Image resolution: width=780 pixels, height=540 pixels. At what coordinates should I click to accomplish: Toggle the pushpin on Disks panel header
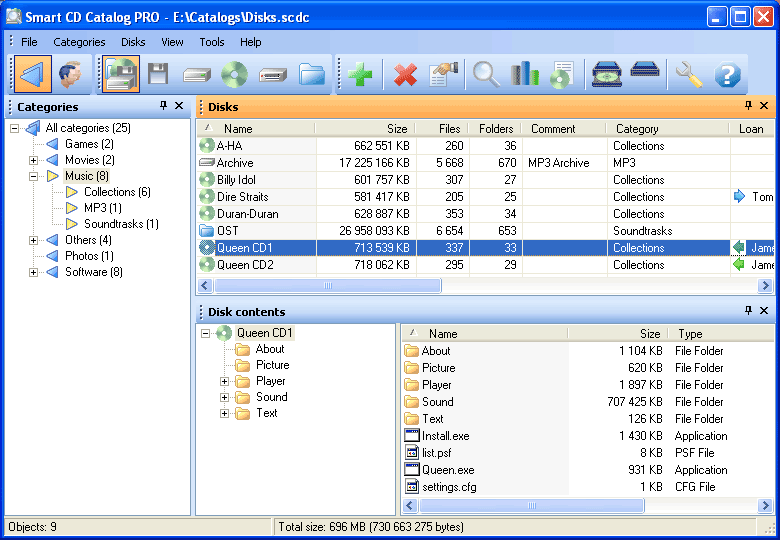pyautogui.click(x=747, y=106)
